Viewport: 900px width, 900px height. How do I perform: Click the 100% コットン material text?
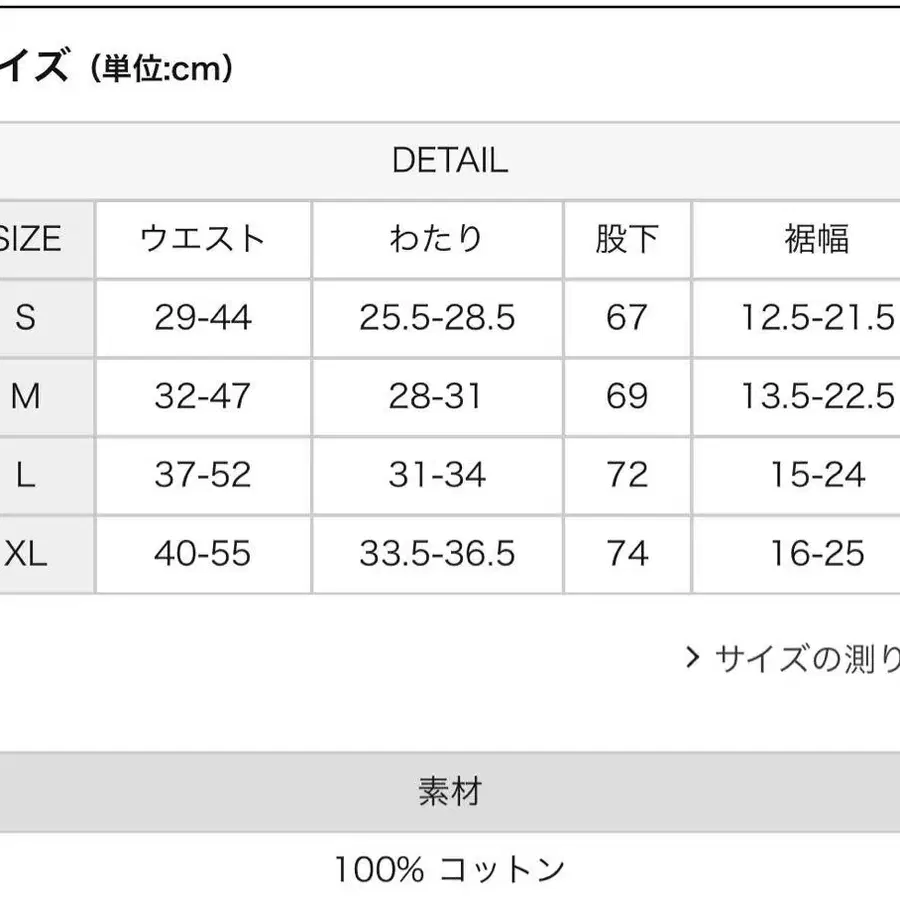(450, 869)
